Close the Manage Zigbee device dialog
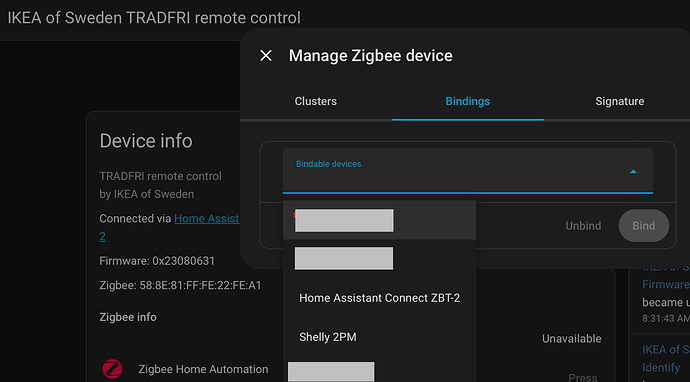690x382 pixels. pos(266,56)
